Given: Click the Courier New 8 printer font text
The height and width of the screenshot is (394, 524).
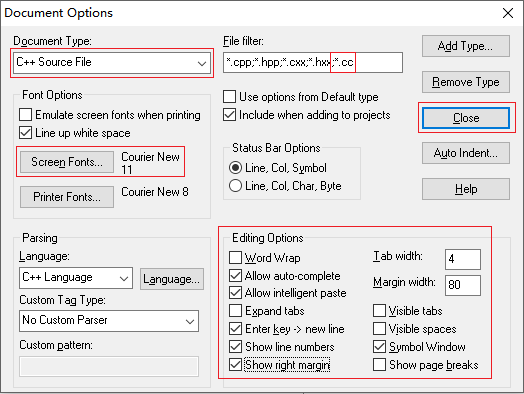Looking at the screenshot, I should click(155, 192).
